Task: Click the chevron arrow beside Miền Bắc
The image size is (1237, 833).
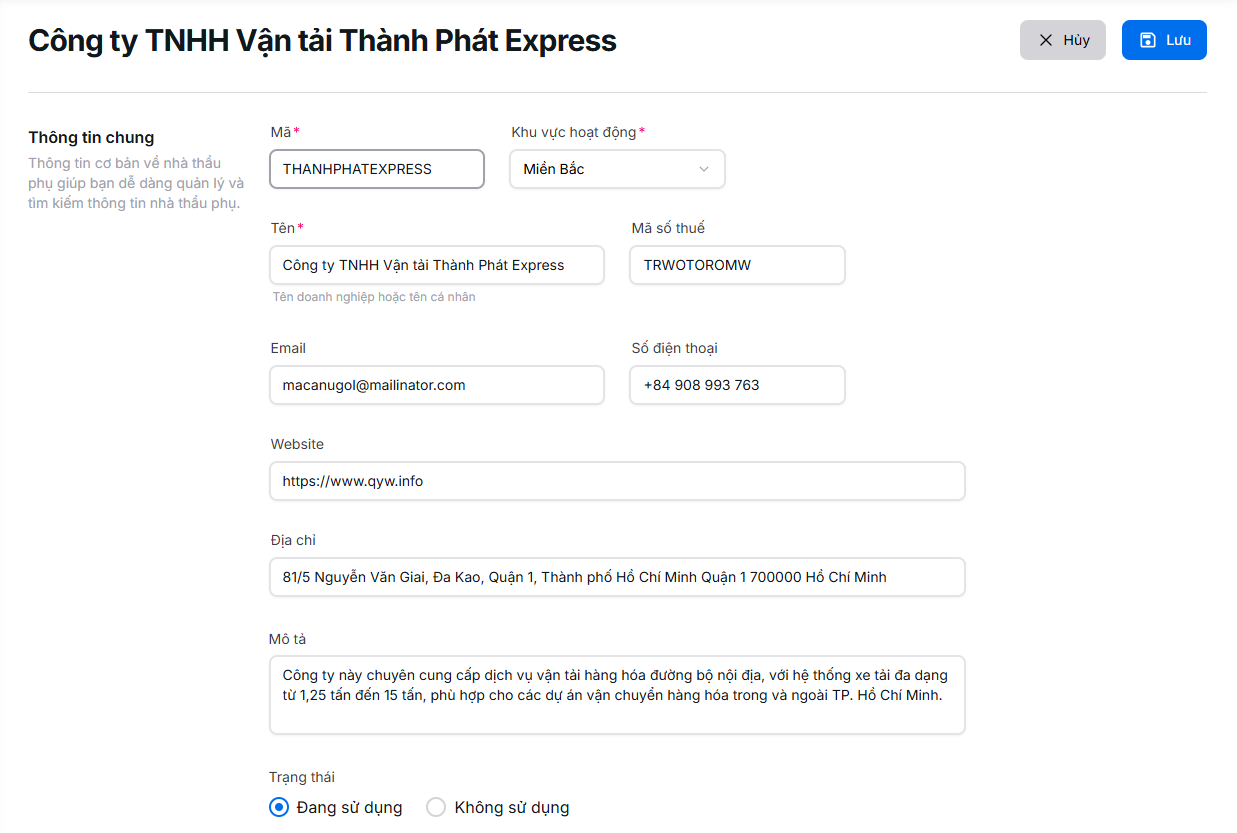Action: click(704, 169)
